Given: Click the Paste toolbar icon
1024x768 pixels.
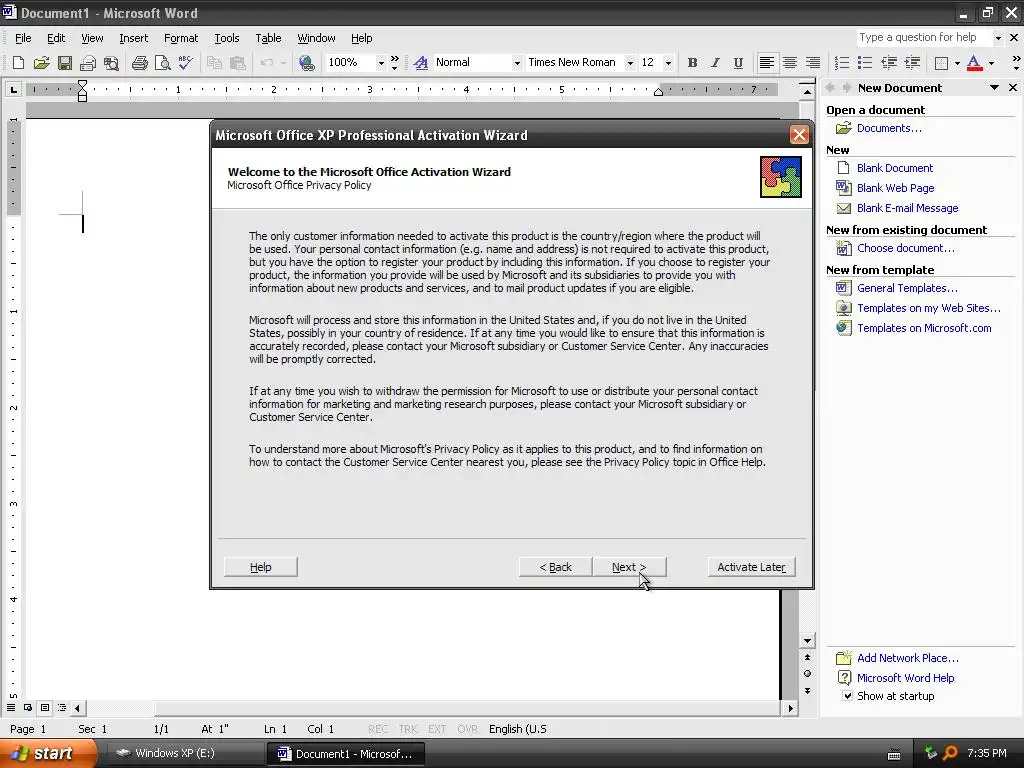Looking at the screenshot, I should (x=238, y=63).
